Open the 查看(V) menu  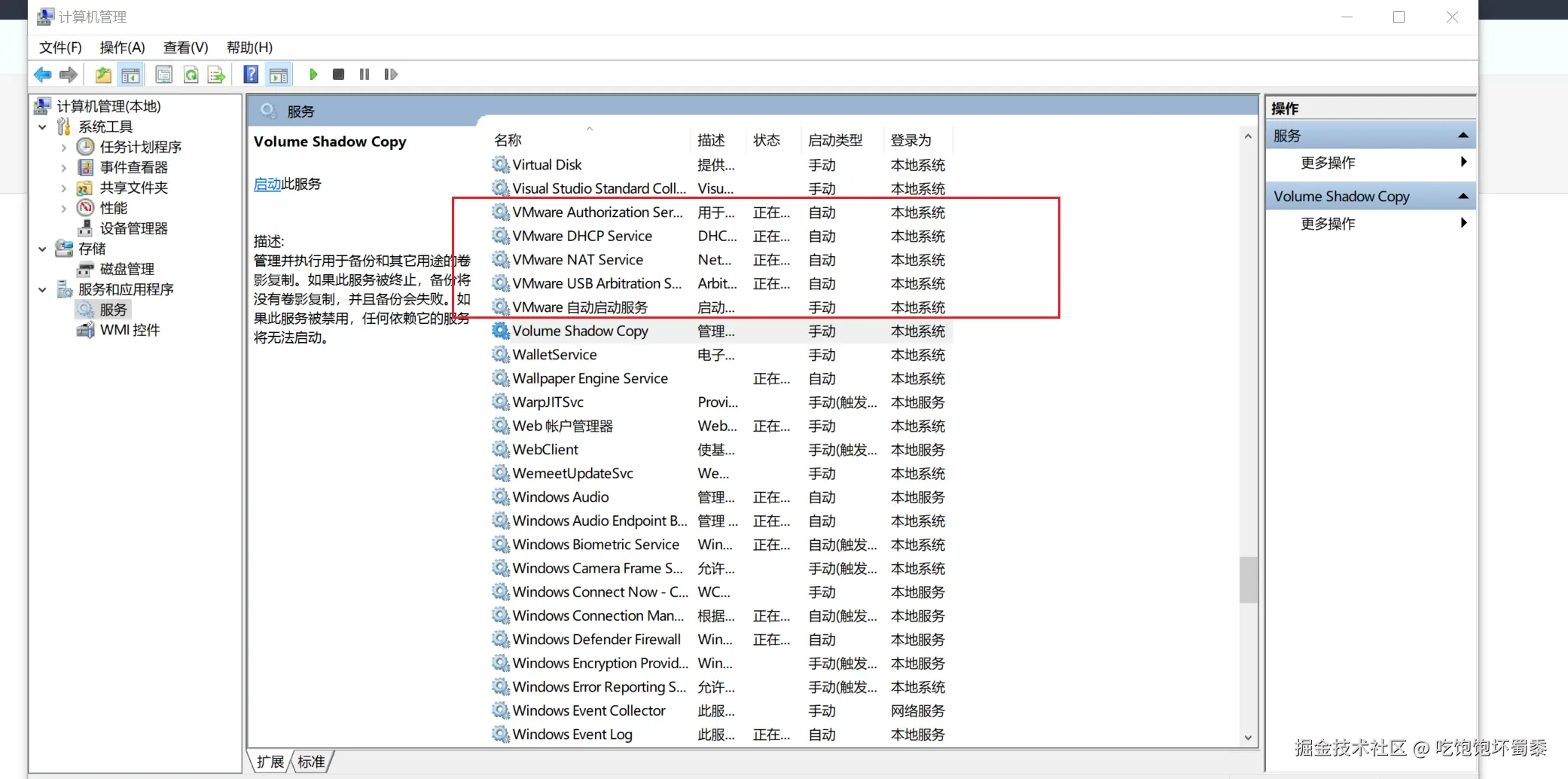(x=185, y=47)
